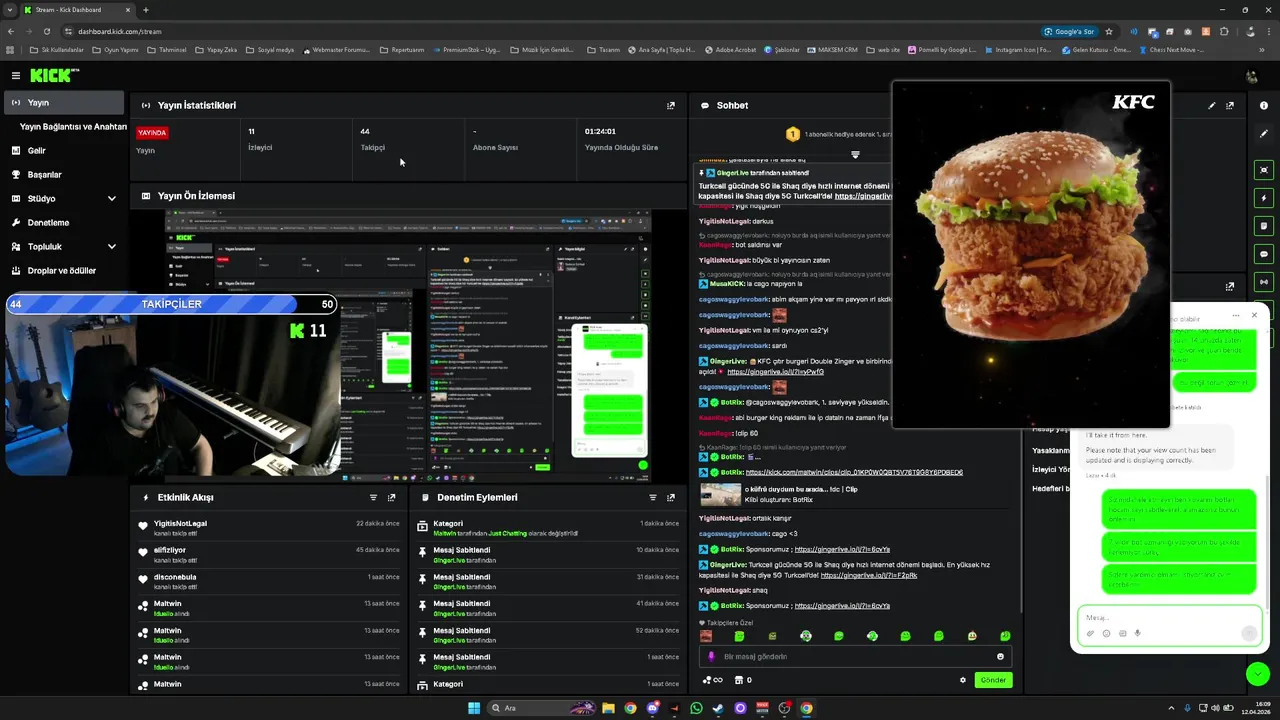Screen dimensions: 1280x720
Task: Click the YigitisNotLegal entry in Etkinlik Akışı
Action: [x=270, y=528]
